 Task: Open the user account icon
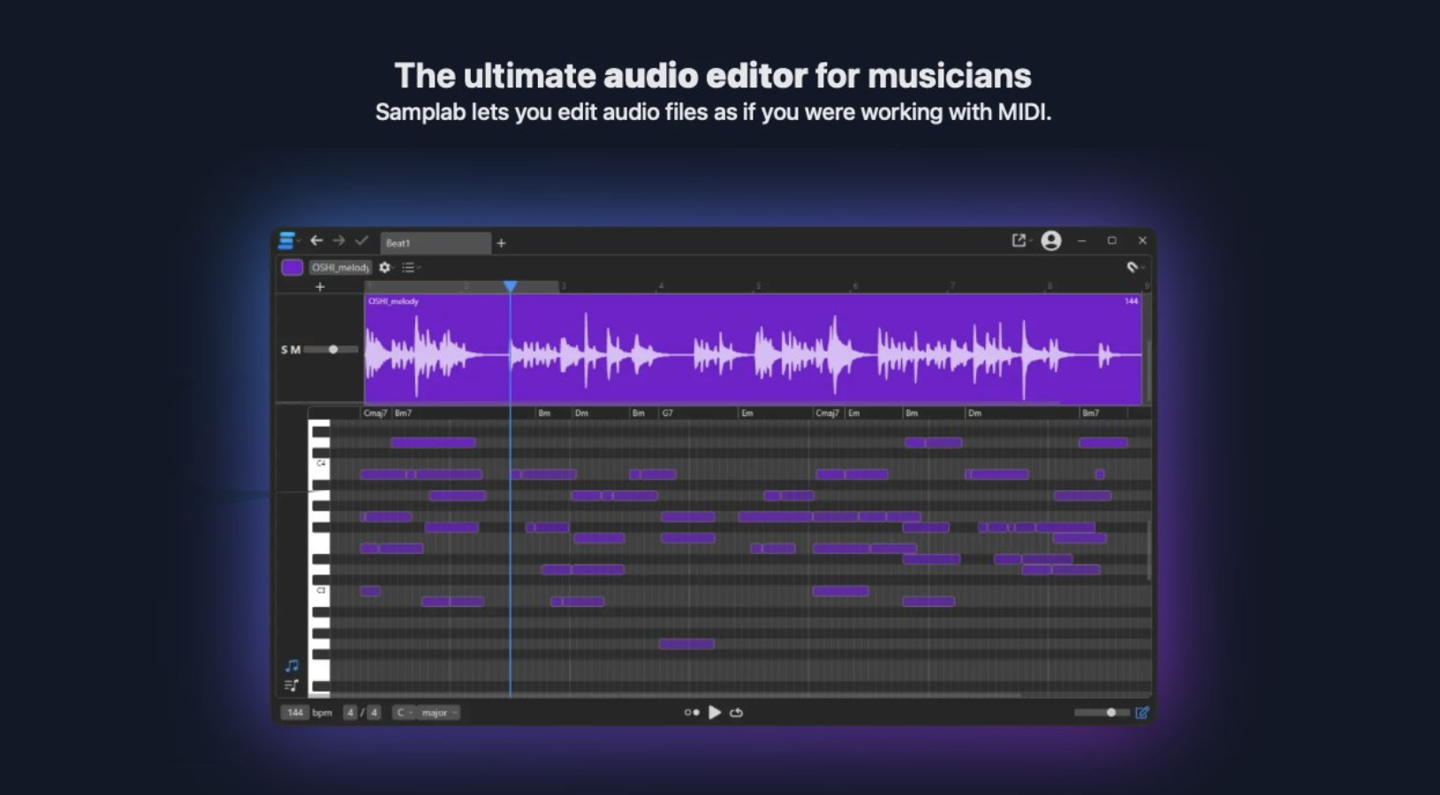click(1051, 241)
